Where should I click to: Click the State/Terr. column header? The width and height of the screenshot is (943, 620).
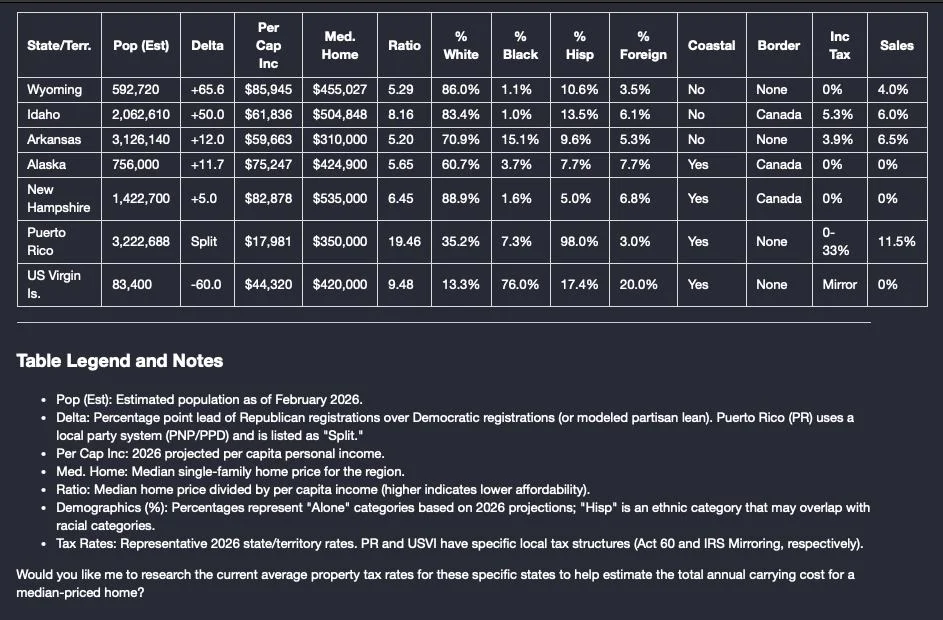[x=59, y=45]
